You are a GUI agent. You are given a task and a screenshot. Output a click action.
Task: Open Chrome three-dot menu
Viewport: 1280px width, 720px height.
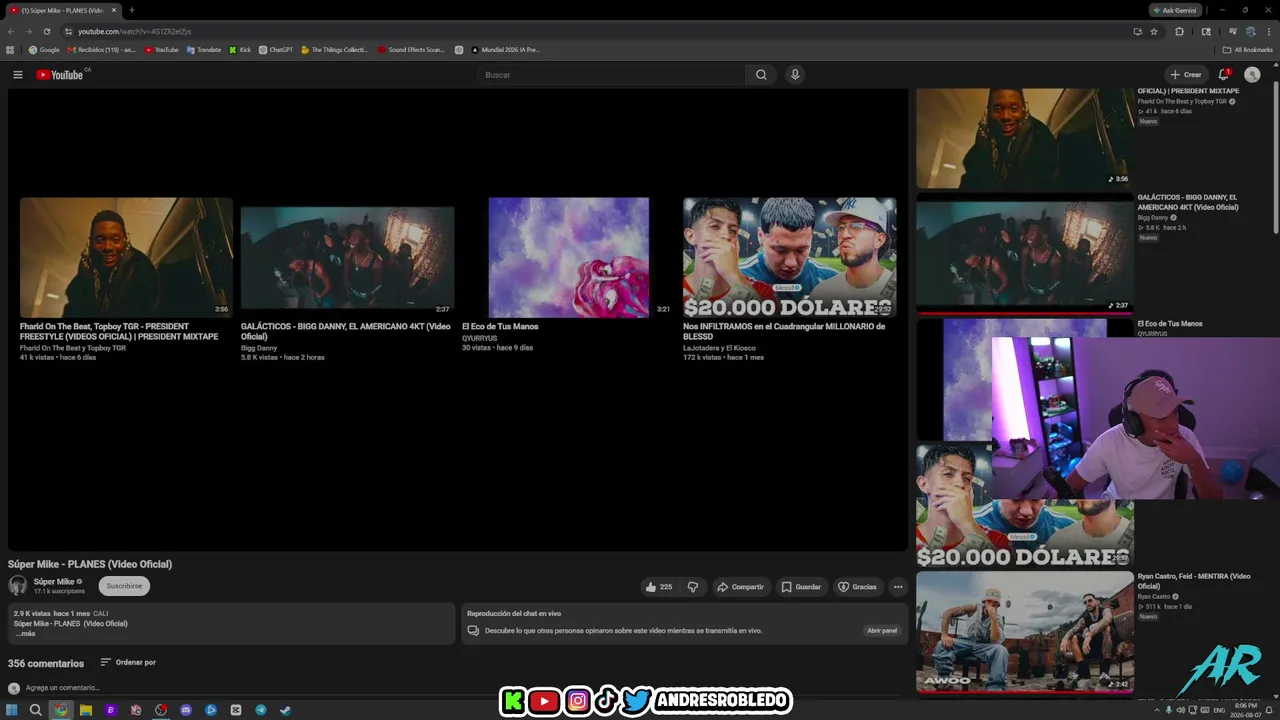[x=1269, y=31]
